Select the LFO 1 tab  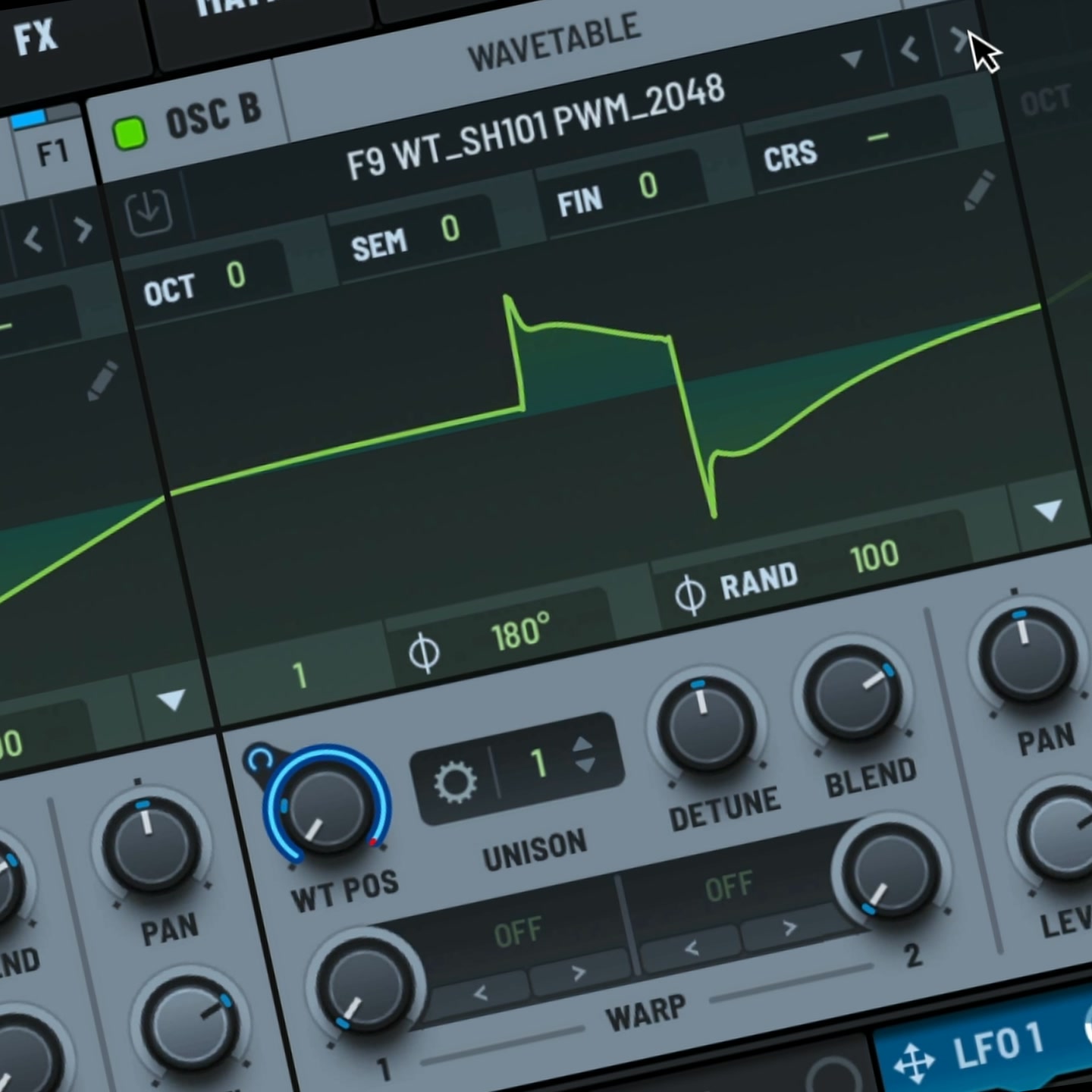pos(998,1047)
